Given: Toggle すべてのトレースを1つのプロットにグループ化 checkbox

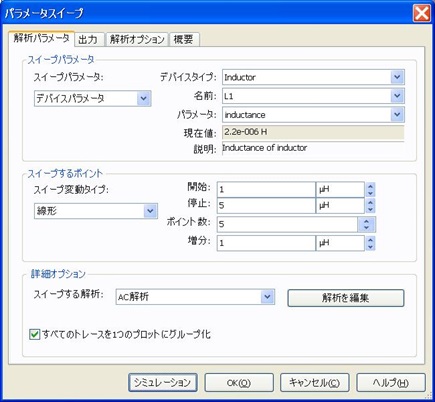Looking at the screenshot, I should [34, 334].
